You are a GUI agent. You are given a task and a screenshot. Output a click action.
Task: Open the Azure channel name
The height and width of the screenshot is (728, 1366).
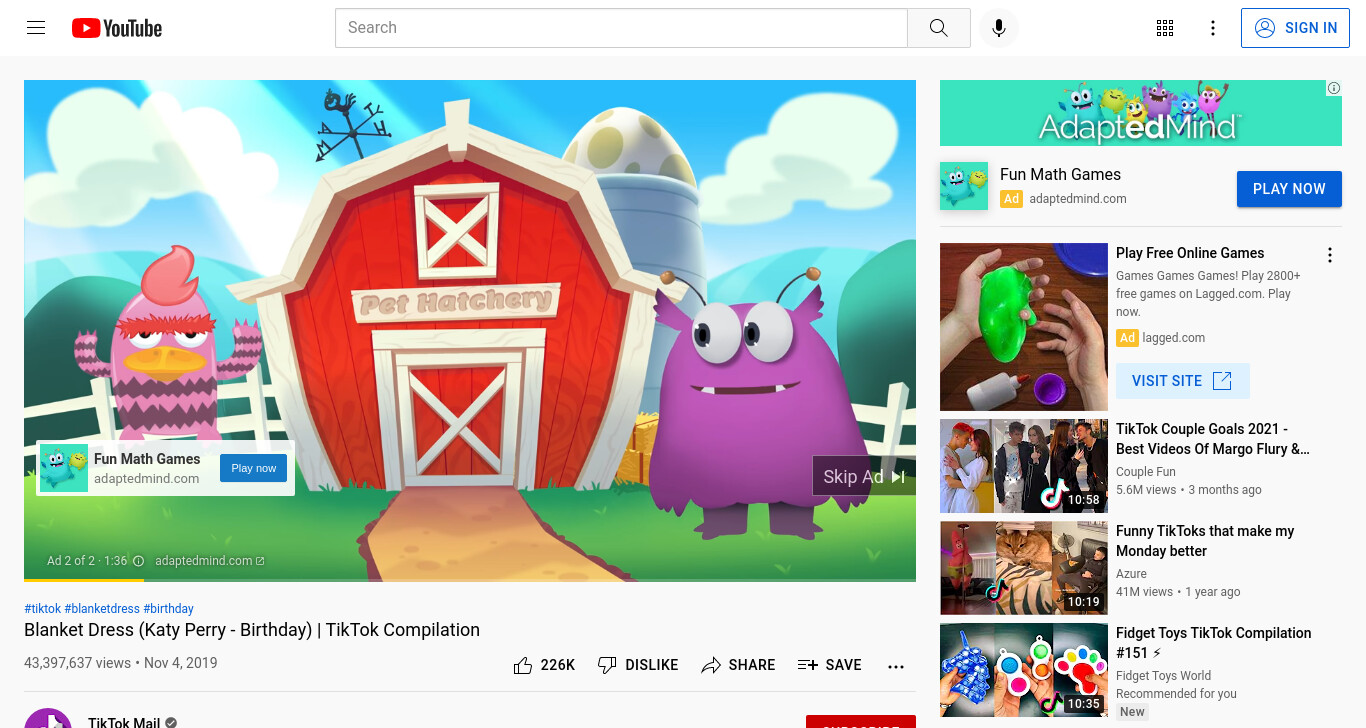click(1131, 574)
